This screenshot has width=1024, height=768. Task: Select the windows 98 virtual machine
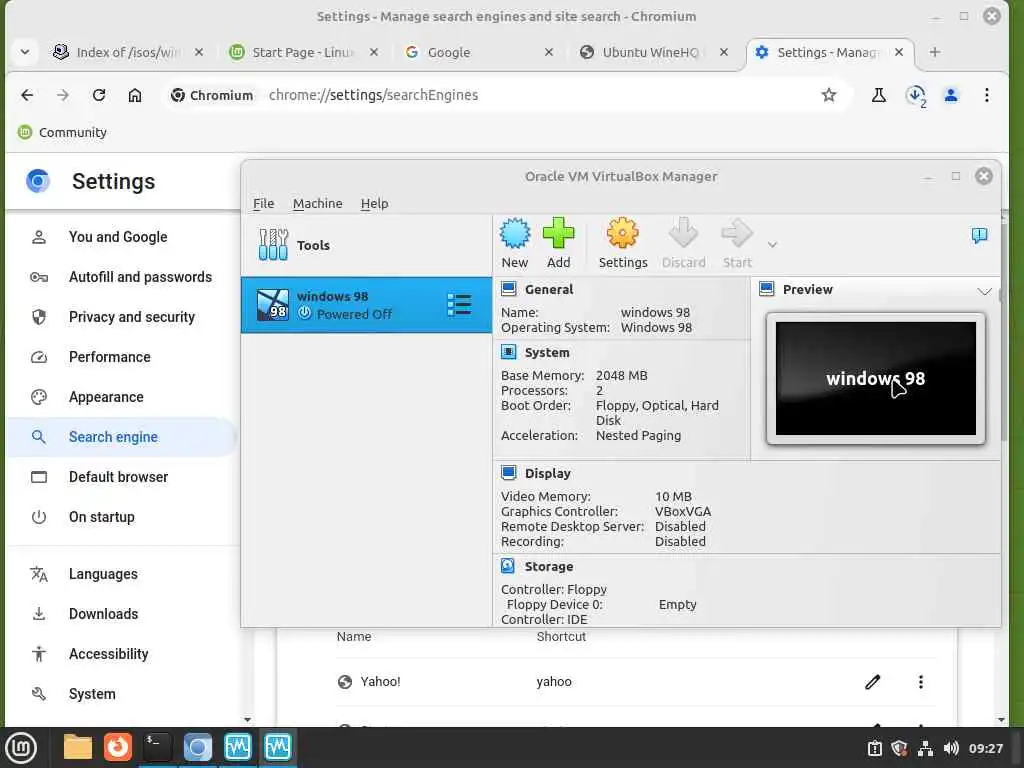pyautogui.click(x=366, y=305)
